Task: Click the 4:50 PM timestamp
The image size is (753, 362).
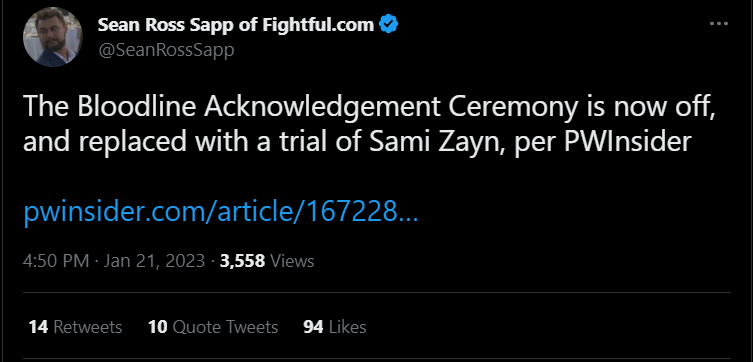Action: coord(56,261)
